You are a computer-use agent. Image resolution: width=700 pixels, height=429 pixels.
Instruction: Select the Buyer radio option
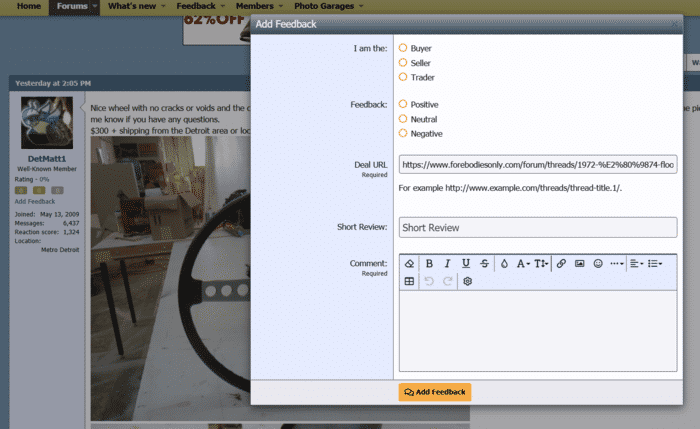click(x=403, y=48)
